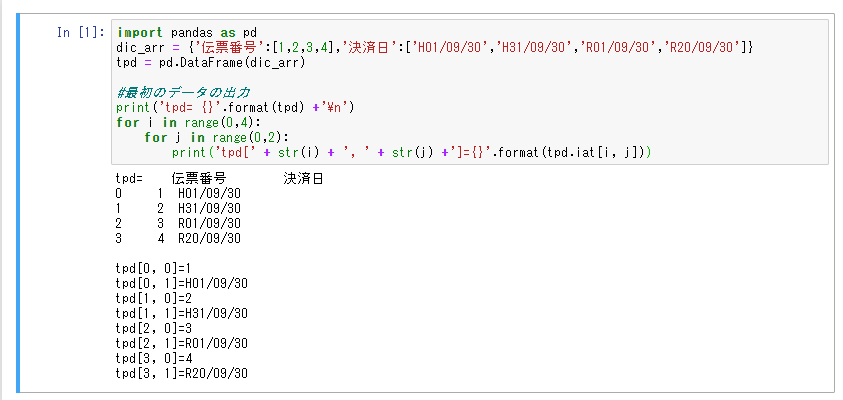Click the '決済日' output column header
This screenshot has width=843, height=400.
[x=303, y=179]
